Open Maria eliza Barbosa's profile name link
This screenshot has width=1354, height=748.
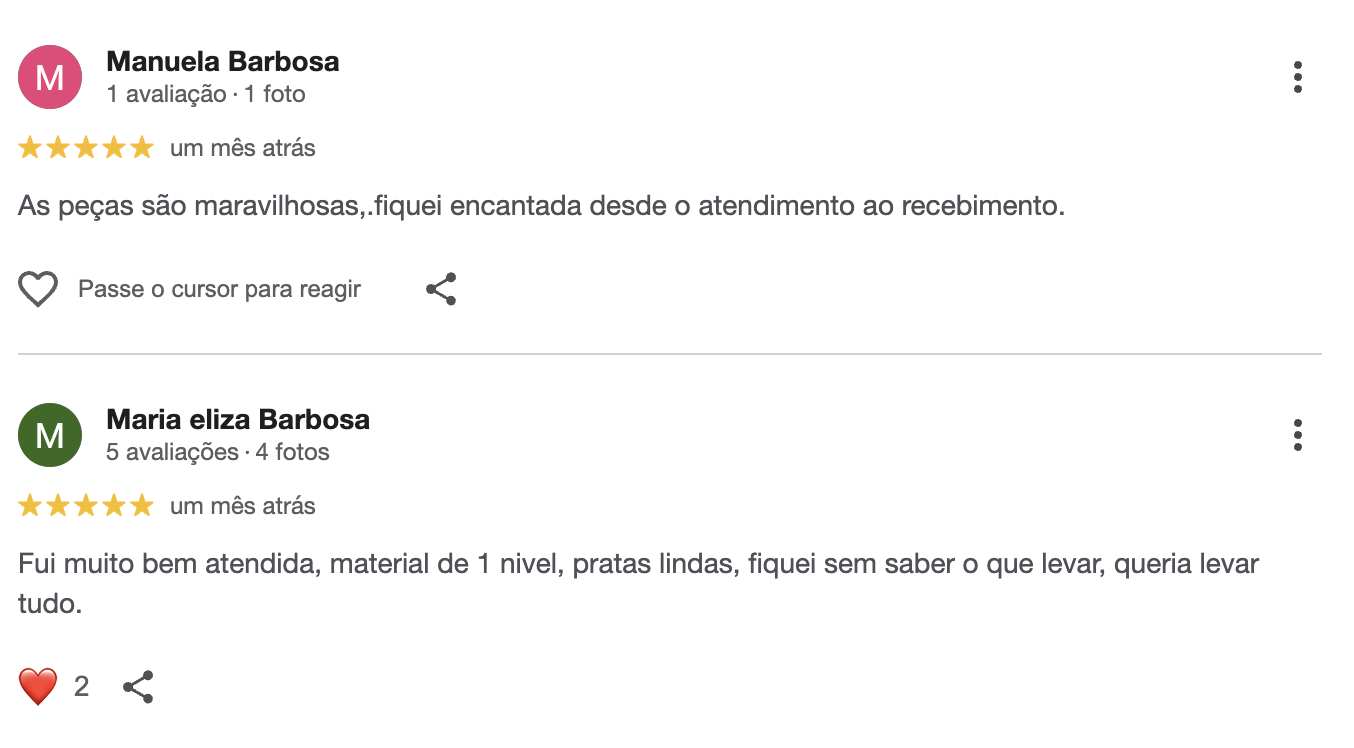[238, 420]
